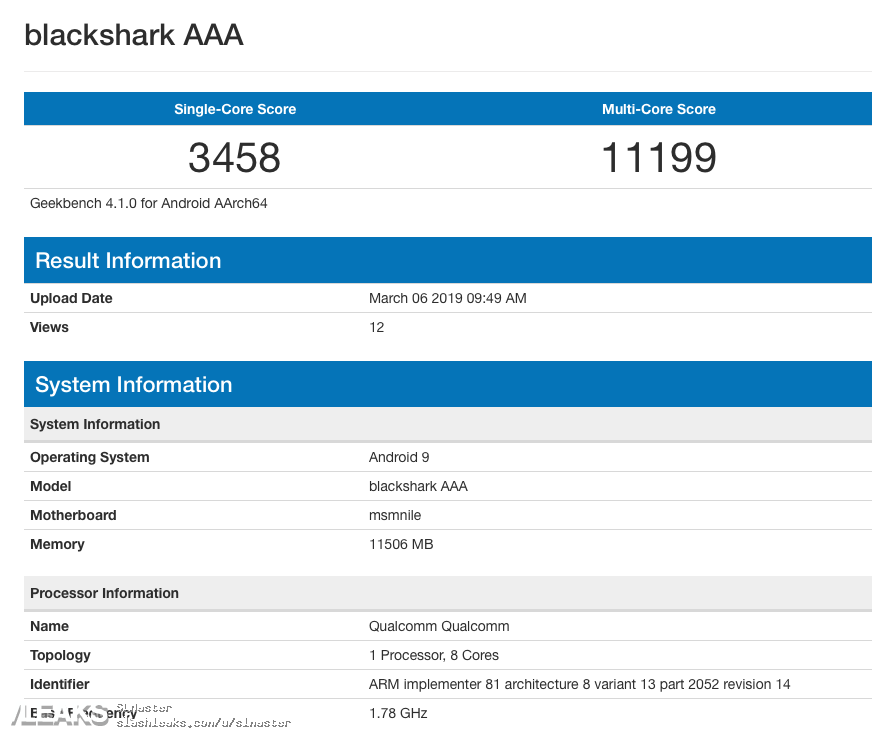The width and height of the screenshot is (890, 745).
Task: Select 'Geekbench 4.1.0 for Android AArch64' text
Action: coord(149,203)
